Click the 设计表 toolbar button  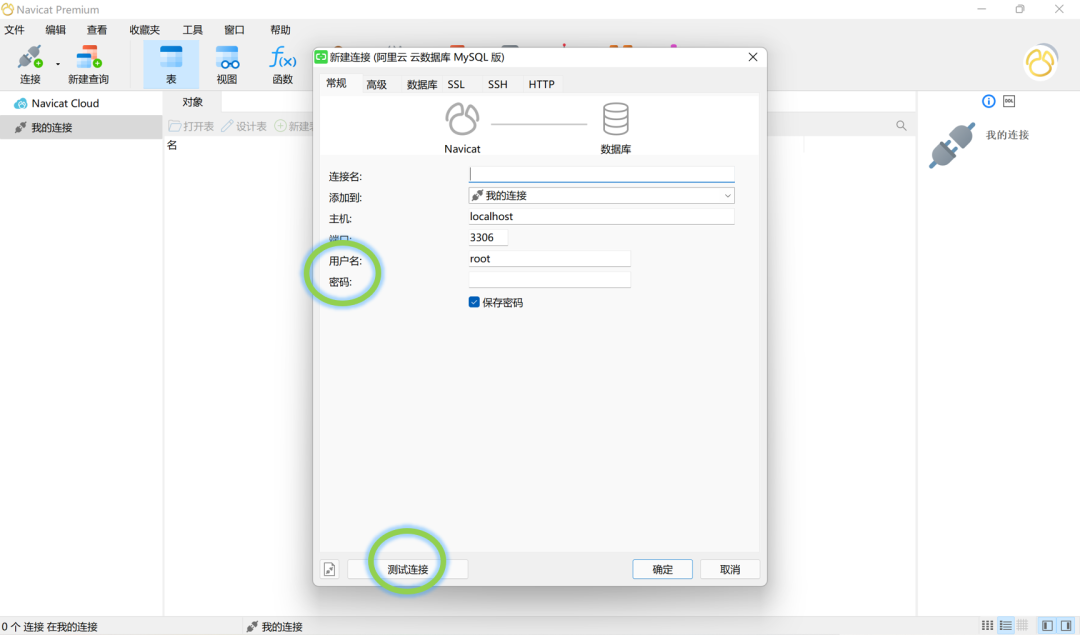[244, 126]
